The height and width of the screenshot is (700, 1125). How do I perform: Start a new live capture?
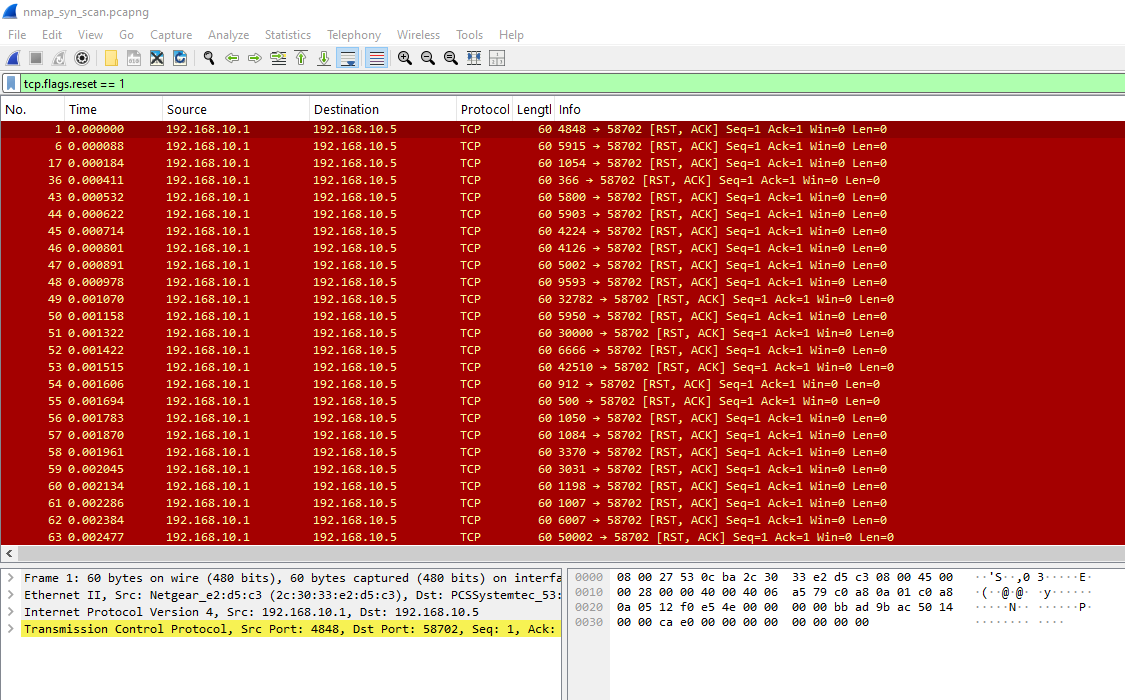(x=12, y=57)
